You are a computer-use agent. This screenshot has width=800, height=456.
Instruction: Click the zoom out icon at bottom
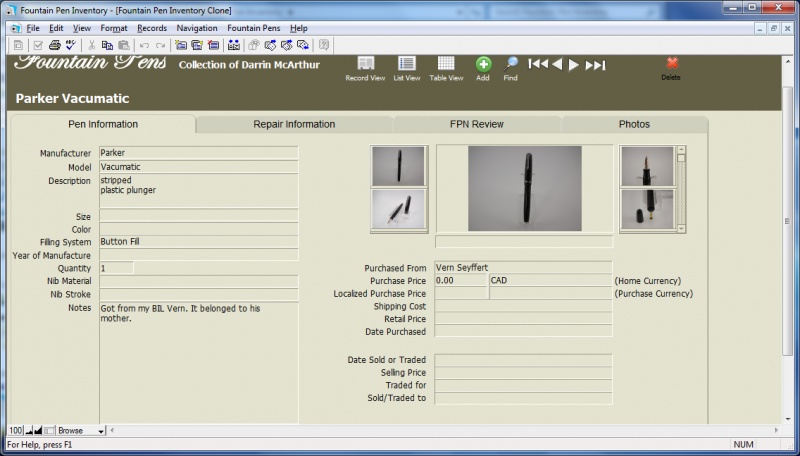[x=28, y=431]
